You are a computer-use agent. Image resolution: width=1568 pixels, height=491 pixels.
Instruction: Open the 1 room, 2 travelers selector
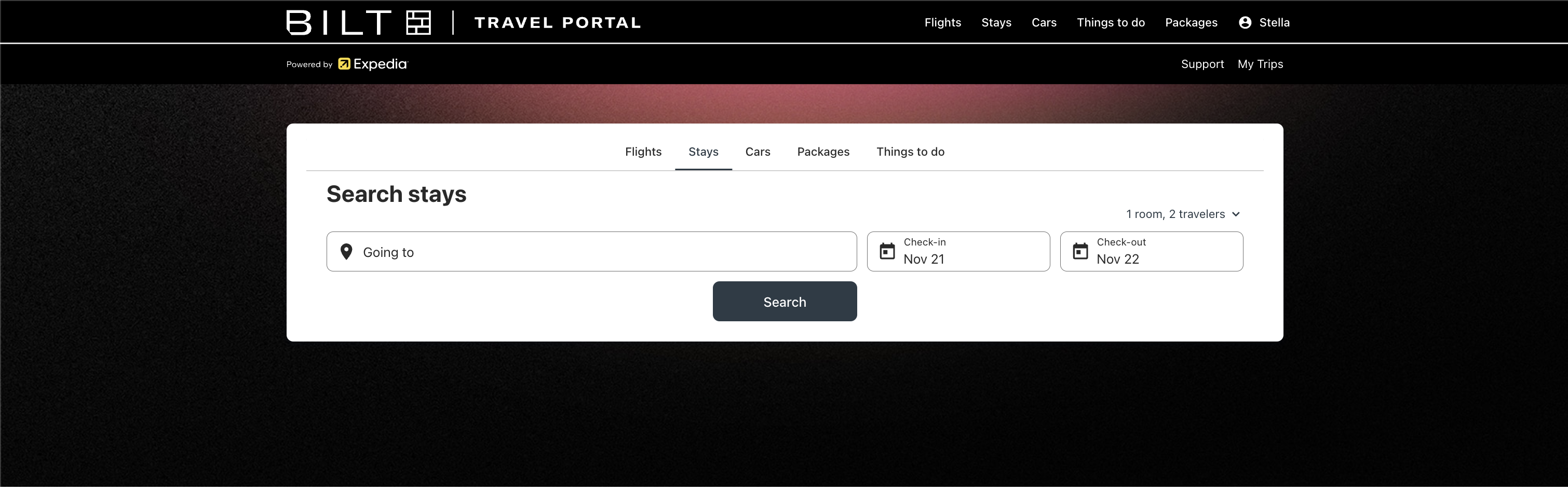1183,214
